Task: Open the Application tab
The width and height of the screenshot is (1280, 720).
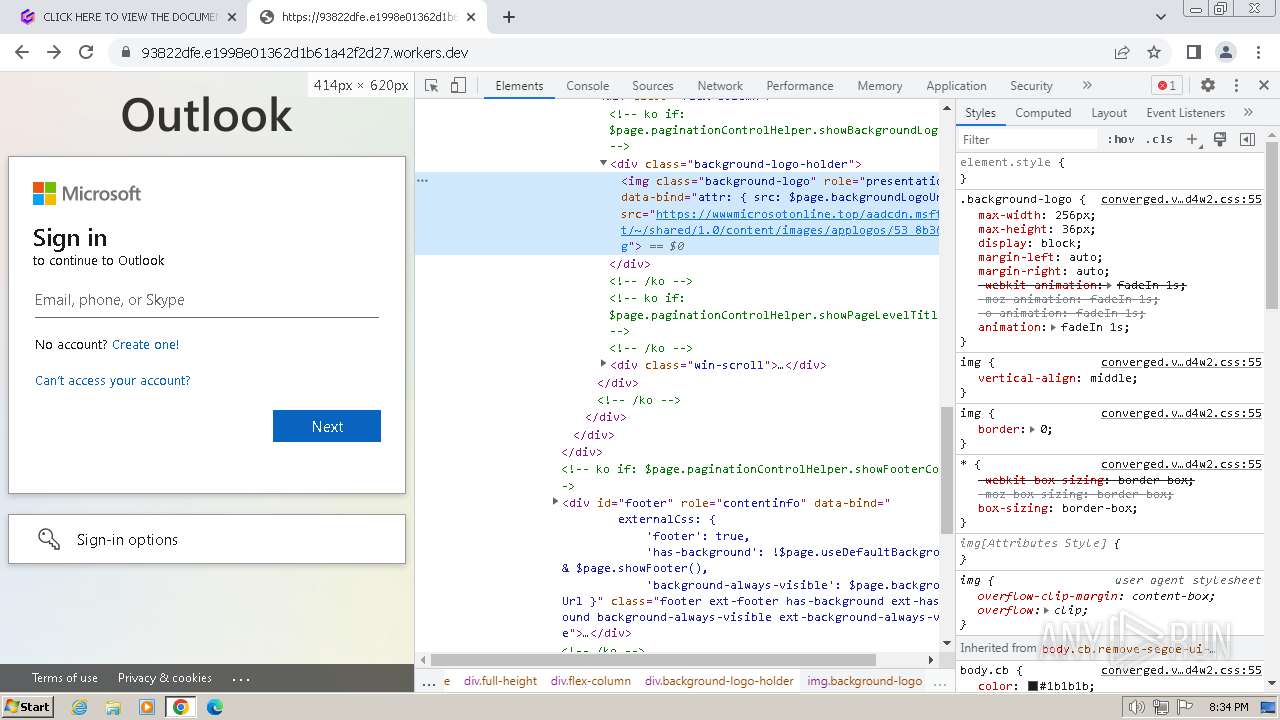Action: click(x=956, y=86)
